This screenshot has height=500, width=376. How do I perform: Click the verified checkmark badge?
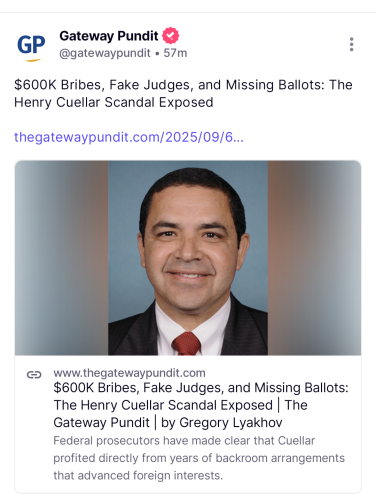170,35
